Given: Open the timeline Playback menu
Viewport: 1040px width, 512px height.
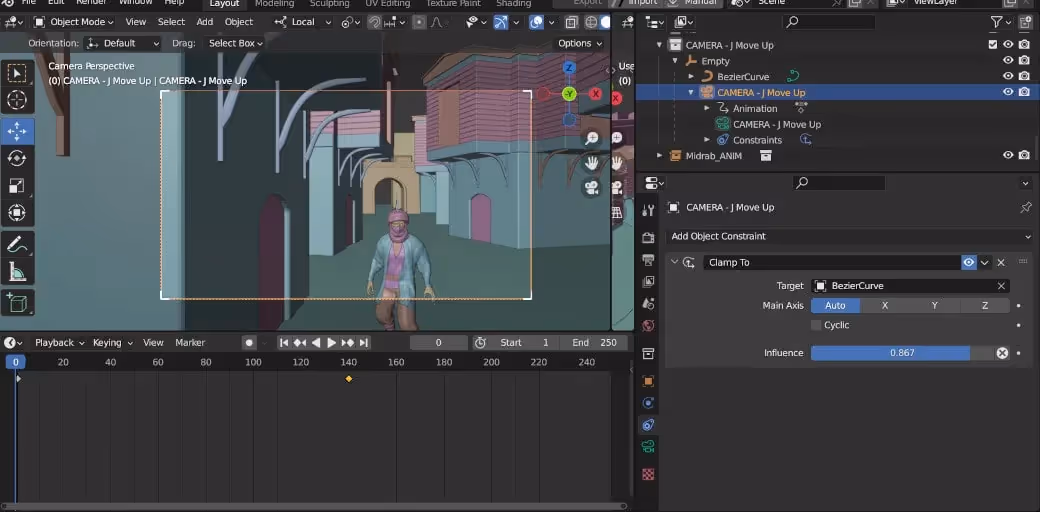Looking at the screenshot, I should [x=60, y=343].
